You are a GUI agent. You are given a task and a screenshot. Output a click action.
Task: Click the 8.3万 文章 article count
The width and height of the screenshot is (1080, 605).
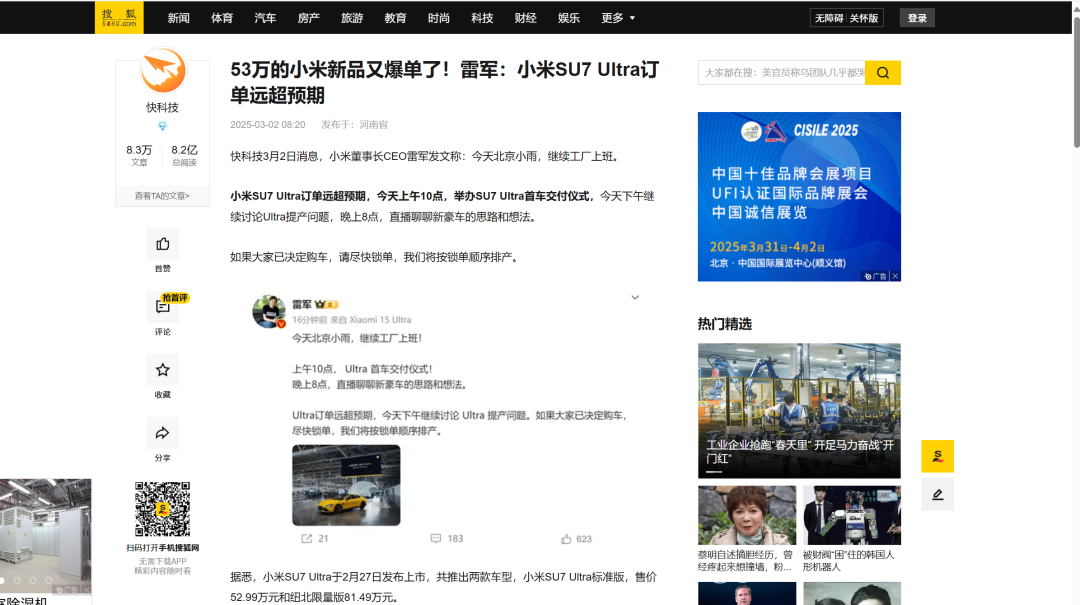click(139, 155)
